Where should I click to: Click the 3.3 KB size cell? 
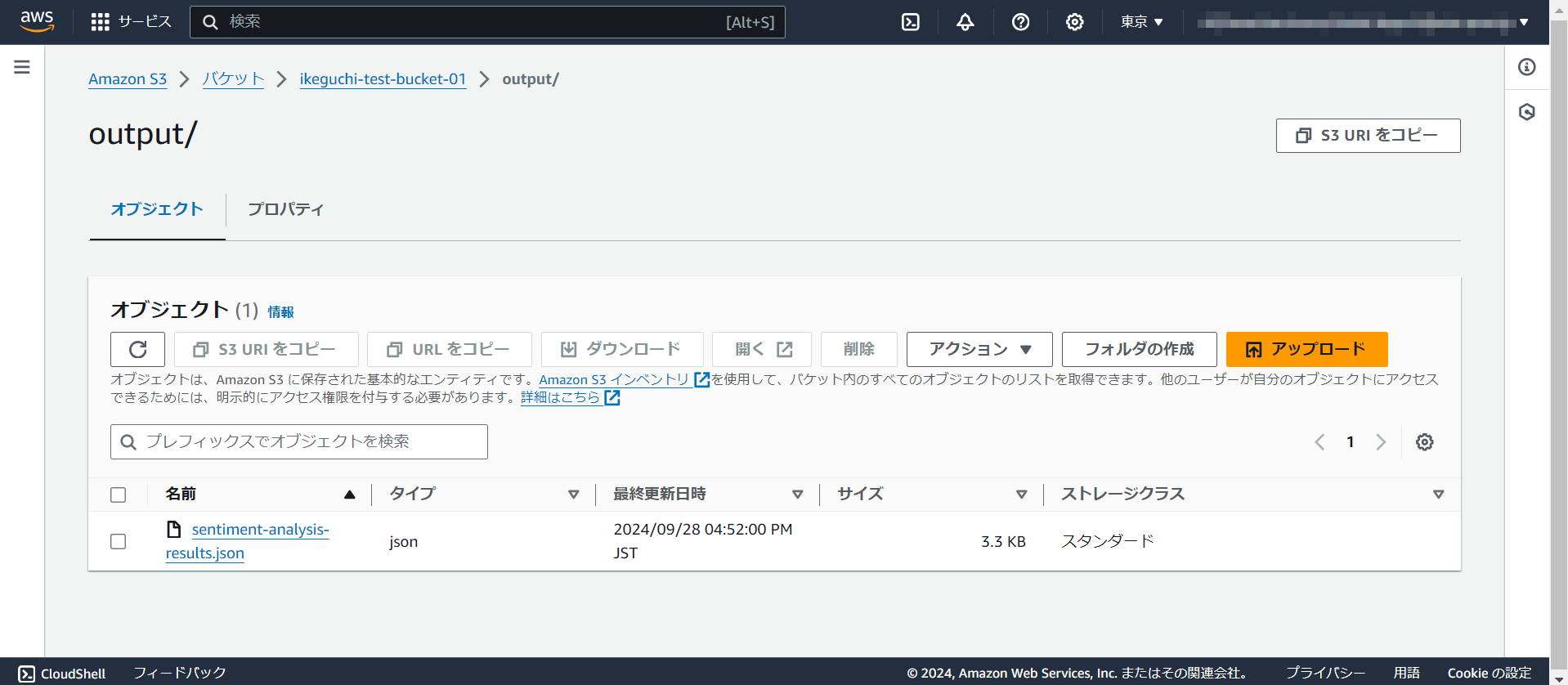coord(1003,542)
